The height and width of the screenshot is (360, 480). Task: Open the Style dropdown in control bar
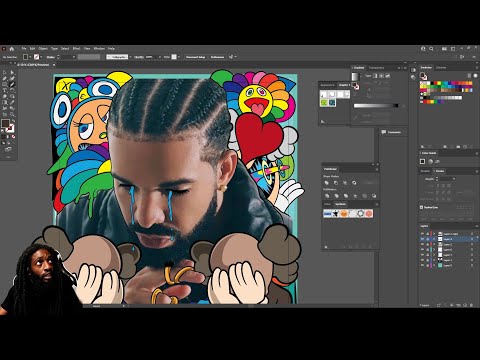[x=179, y=57]
